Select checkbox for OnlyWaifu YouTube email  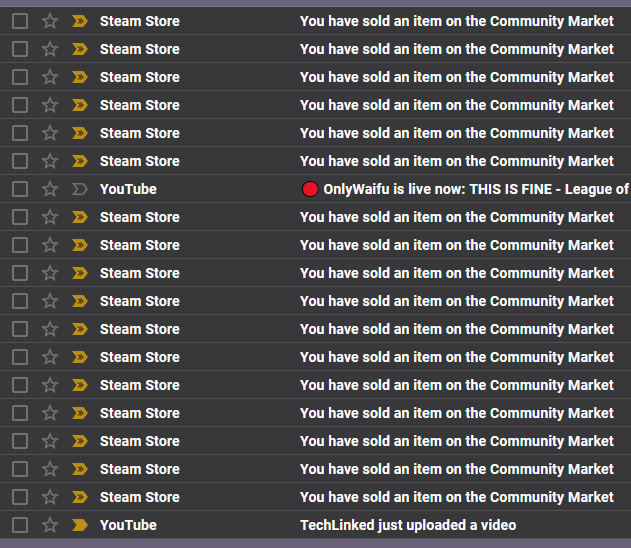tap(20, 189)
